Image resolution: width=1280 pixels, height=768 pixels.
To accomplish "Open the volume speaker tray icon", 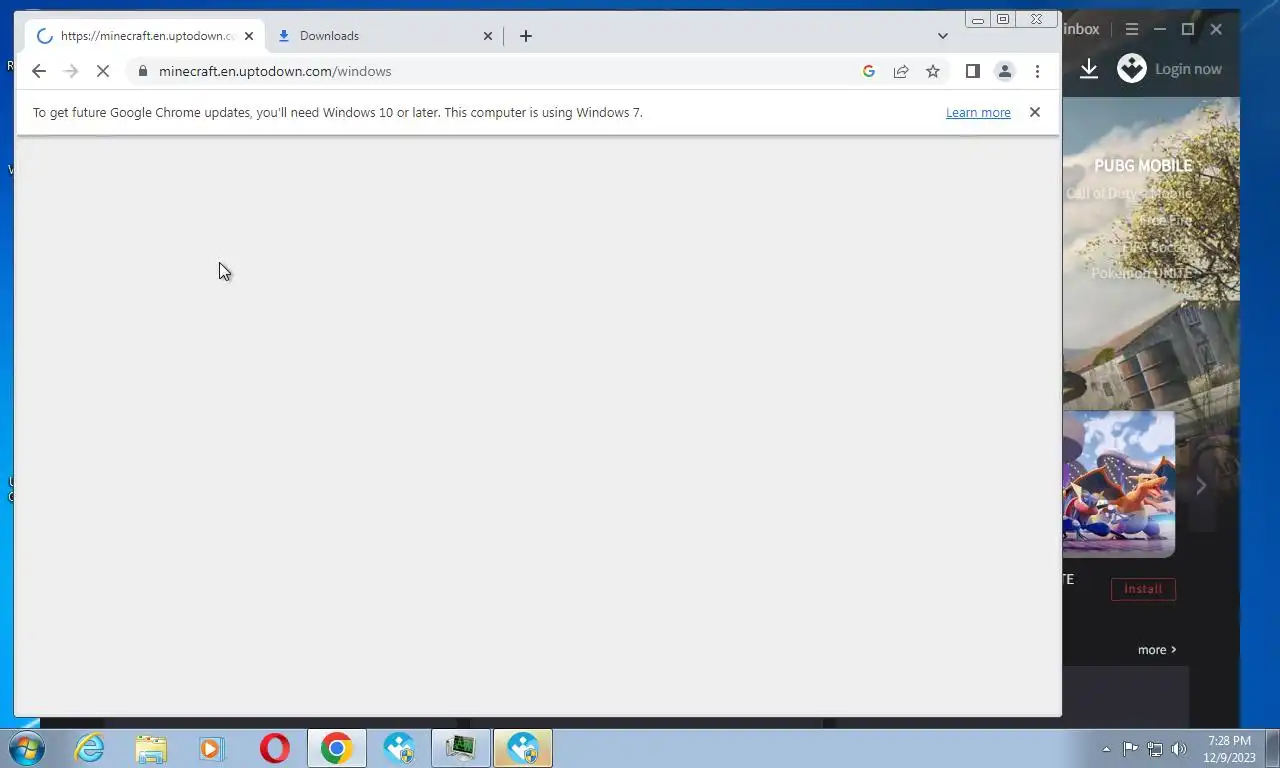I will (x=1179, y=748).
